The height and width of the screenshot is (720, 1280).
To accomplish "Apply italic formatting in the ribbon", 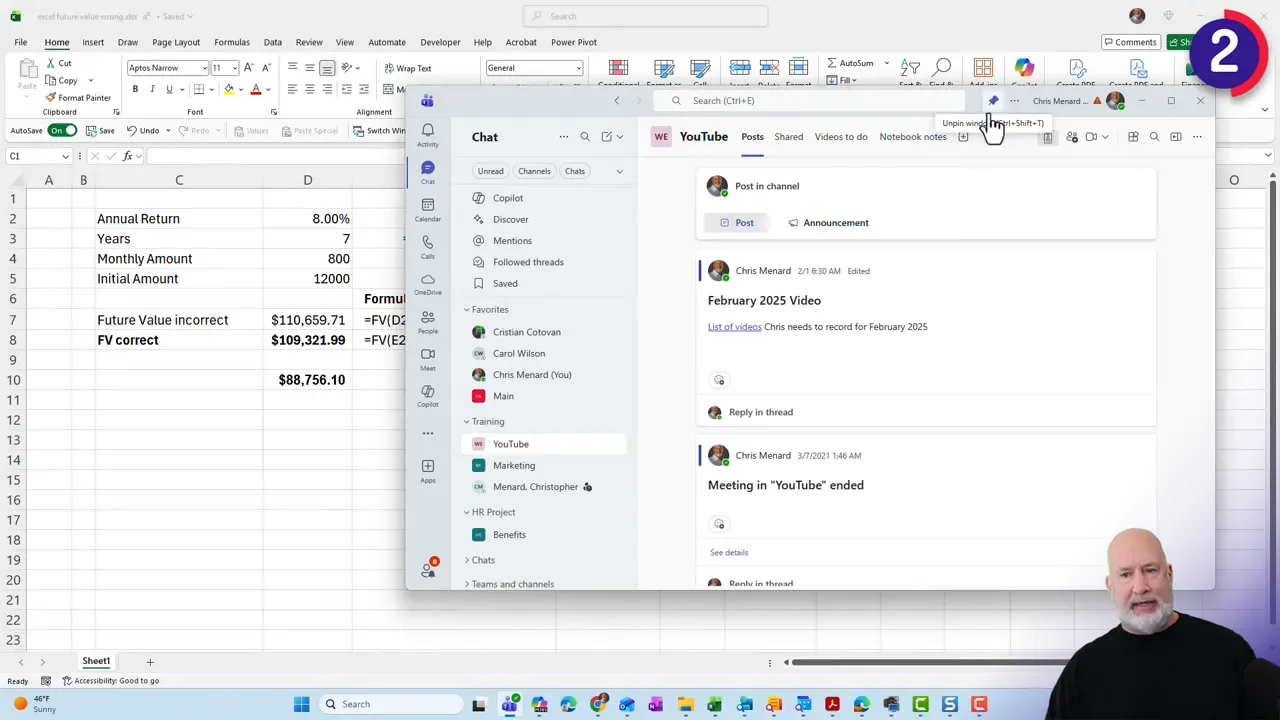I will 152,89.
